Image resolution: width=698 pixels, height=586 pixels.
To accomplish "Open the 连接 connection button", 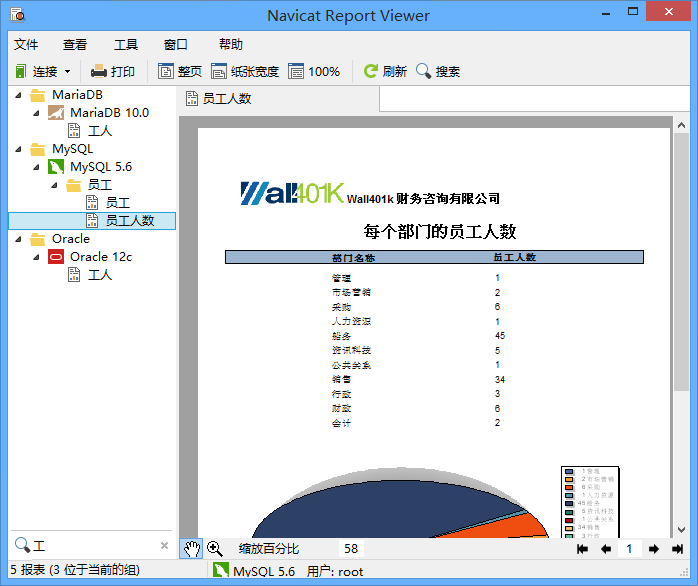I will (37, 71).
